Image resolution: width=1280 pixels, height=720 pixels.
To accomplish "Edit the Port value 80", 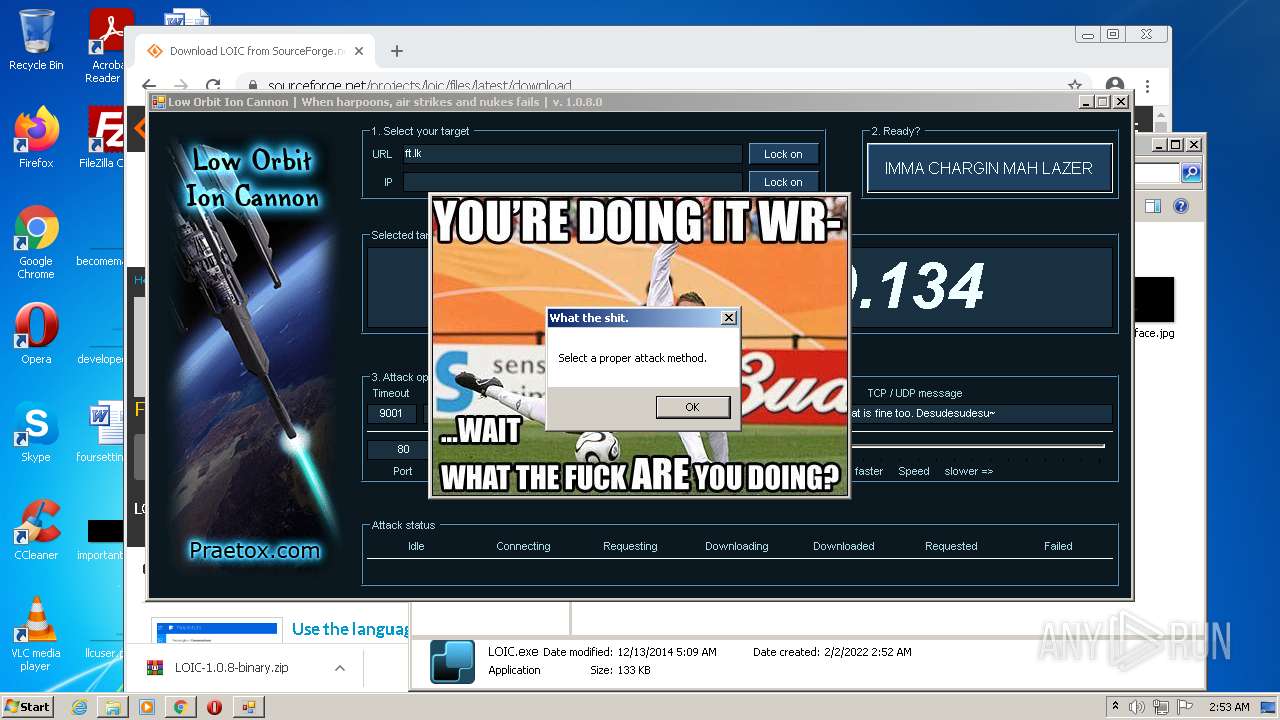I will pos(403,449).
